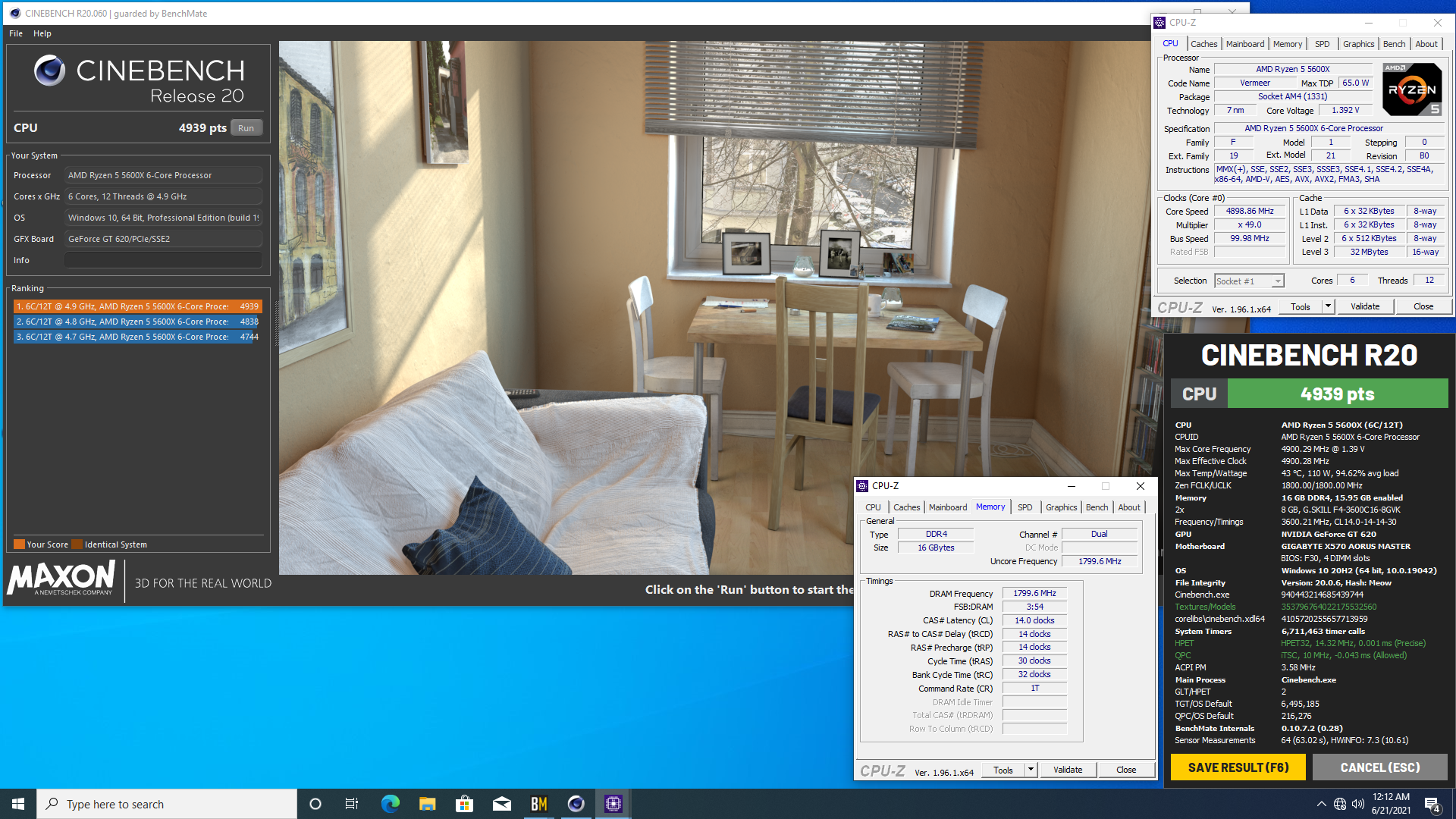Select the 4.9 GHz ranking entry scoring 4939
1456x819 pixels.
pyautogui.click(x=137, y=306)
